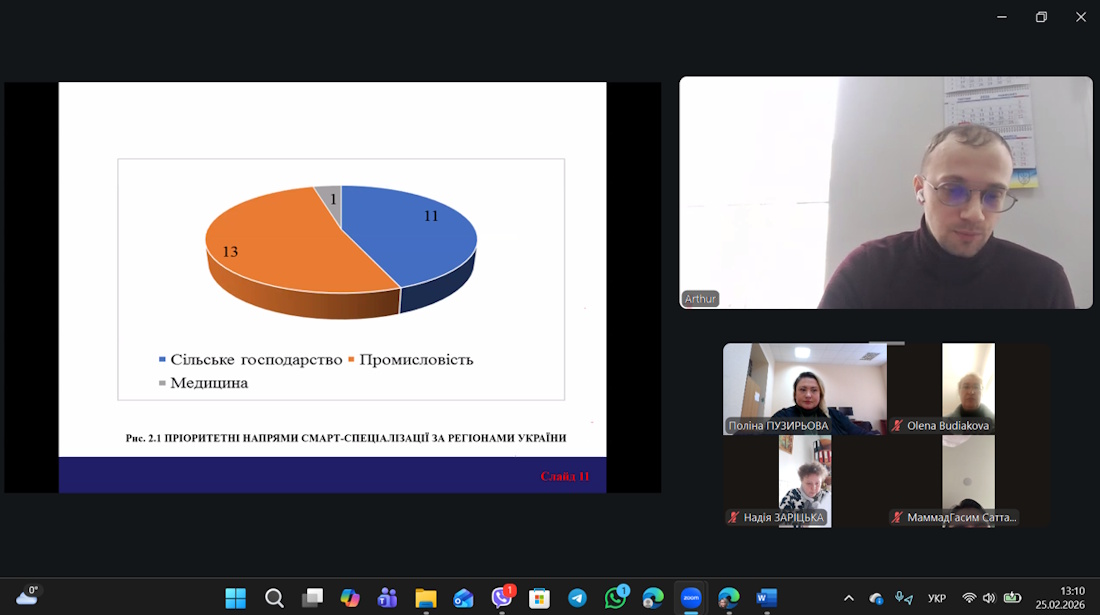The height and width of the screenshot is (615, 1100).
Task: Open the Zoom app in taskbar
Action: coord(691,598)
